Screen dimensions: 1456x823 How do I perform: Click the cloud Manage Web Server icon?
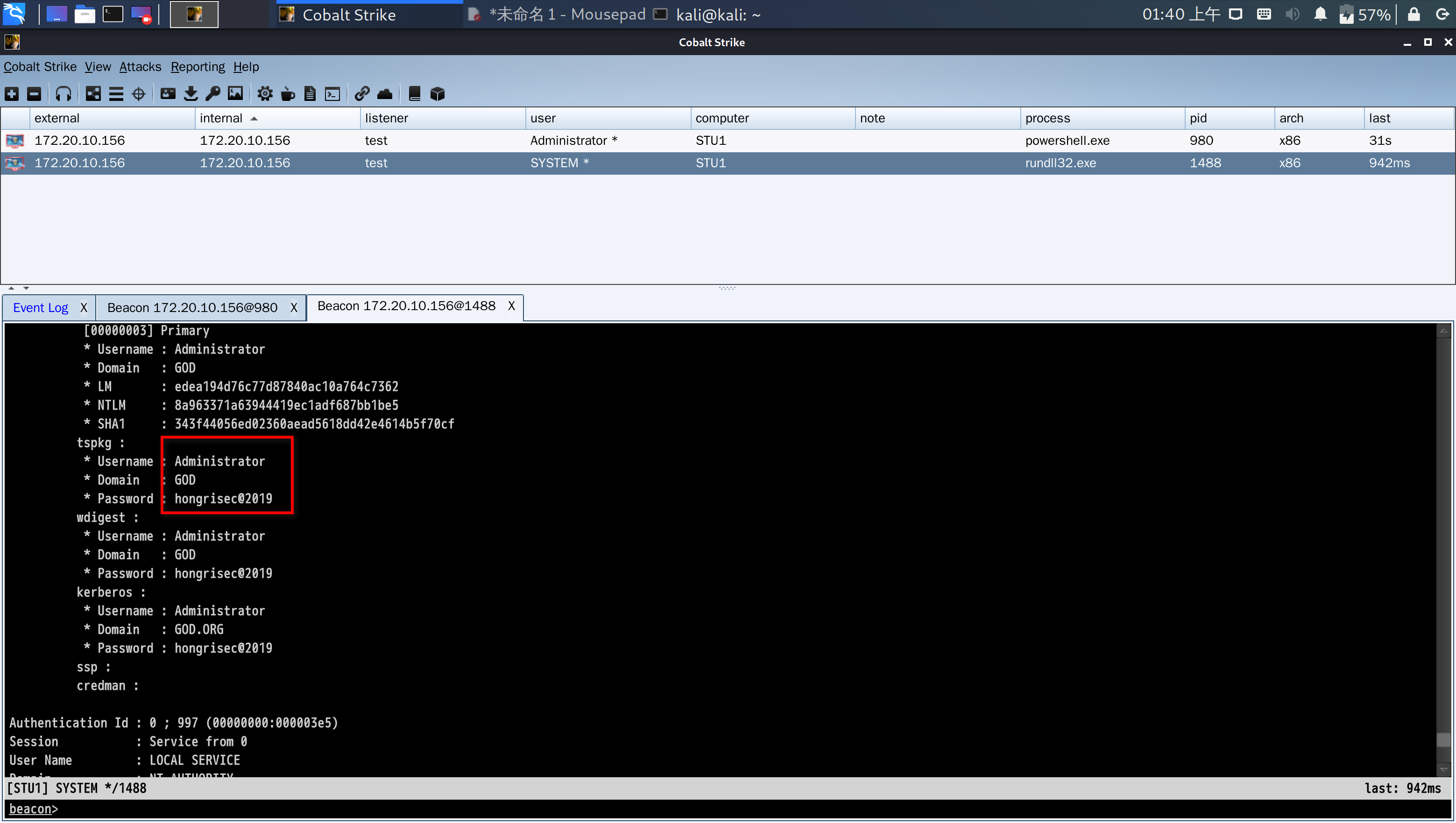[x=385, y=94]
